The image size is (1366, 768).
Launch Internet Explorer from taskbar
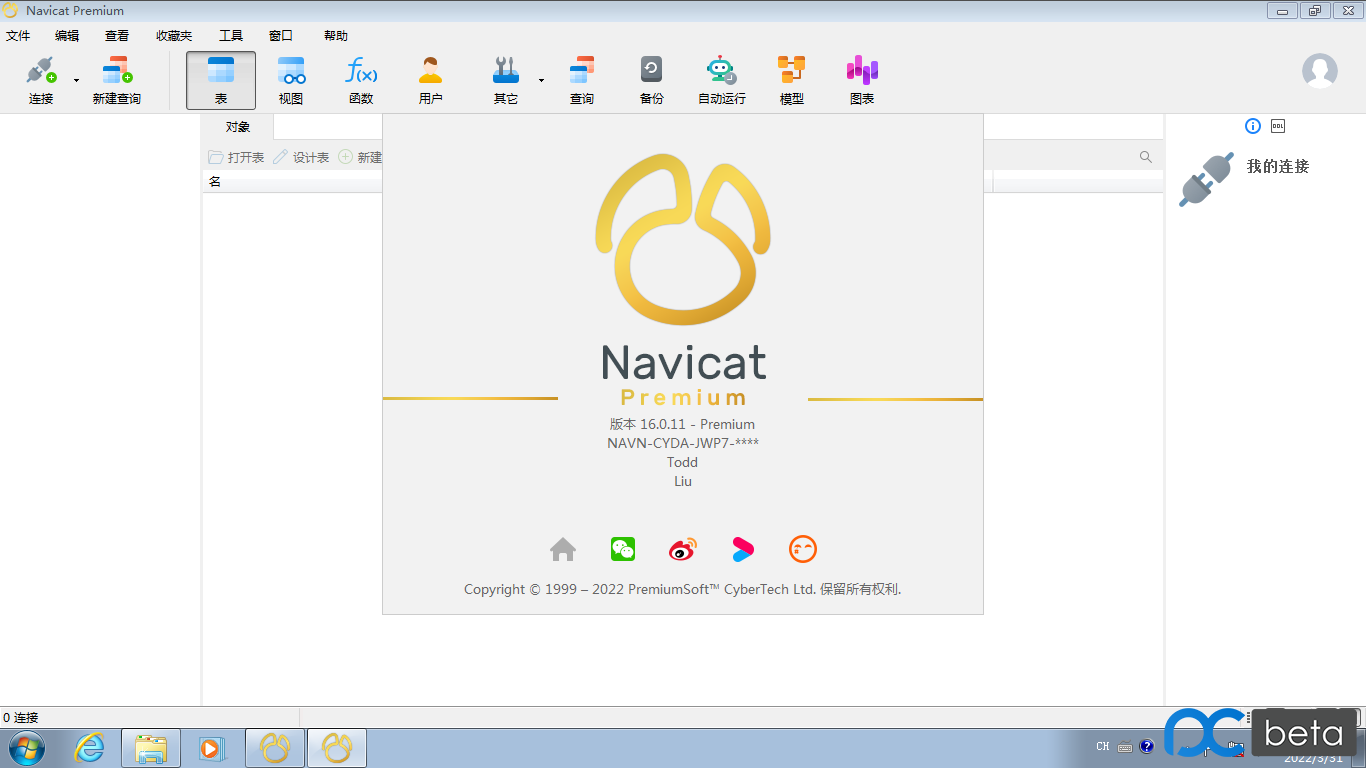click(x=90, y=747)
